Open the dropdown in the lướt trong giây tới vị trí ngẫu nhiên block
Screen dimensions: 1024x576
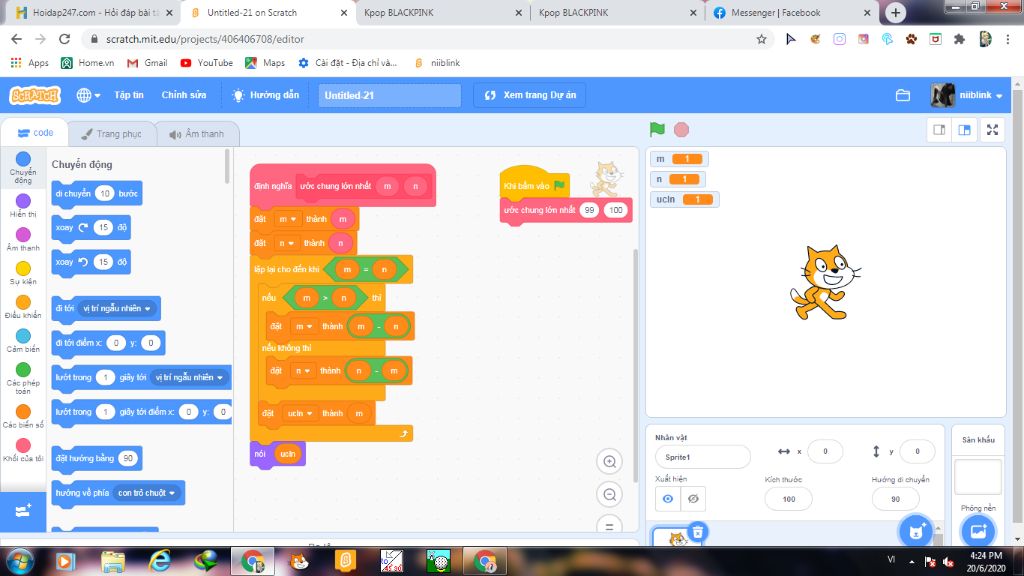pyautogui.click(x=189, y=377)
